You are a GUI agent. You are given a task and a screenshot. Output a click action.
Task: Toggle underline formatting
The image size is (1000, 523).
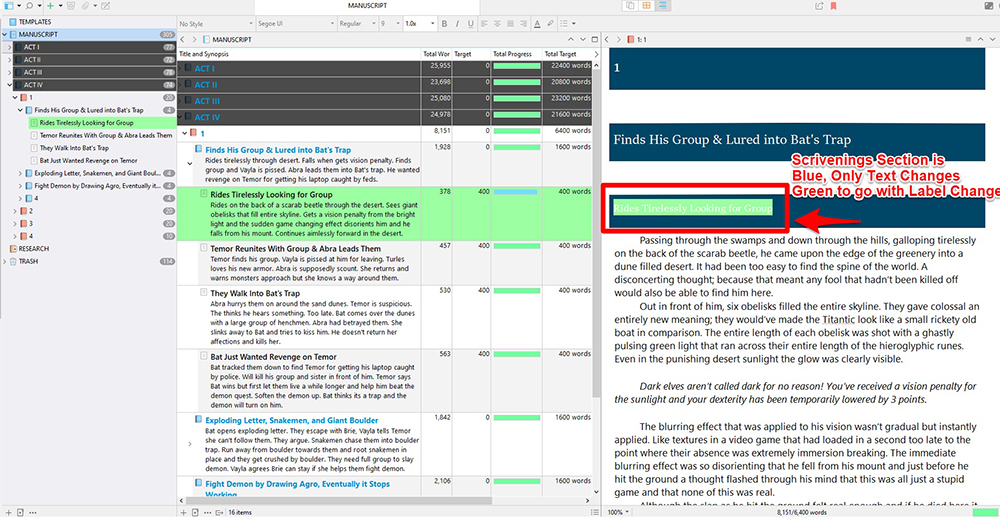[x=471, y=24]
